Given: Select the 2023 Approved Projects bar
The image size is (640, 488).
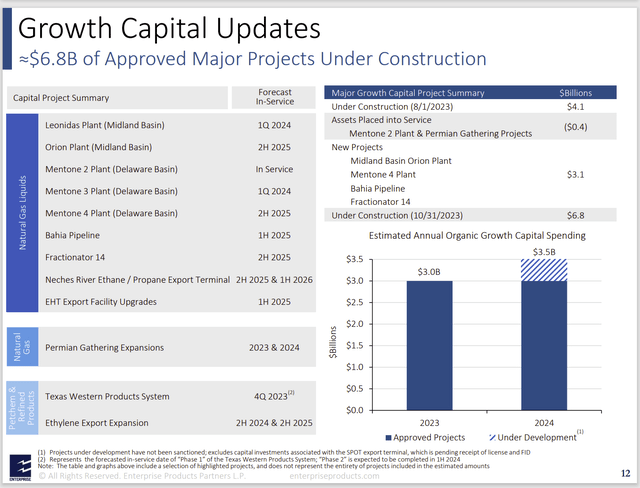Looking at the screenshot, I should [429, 345].
